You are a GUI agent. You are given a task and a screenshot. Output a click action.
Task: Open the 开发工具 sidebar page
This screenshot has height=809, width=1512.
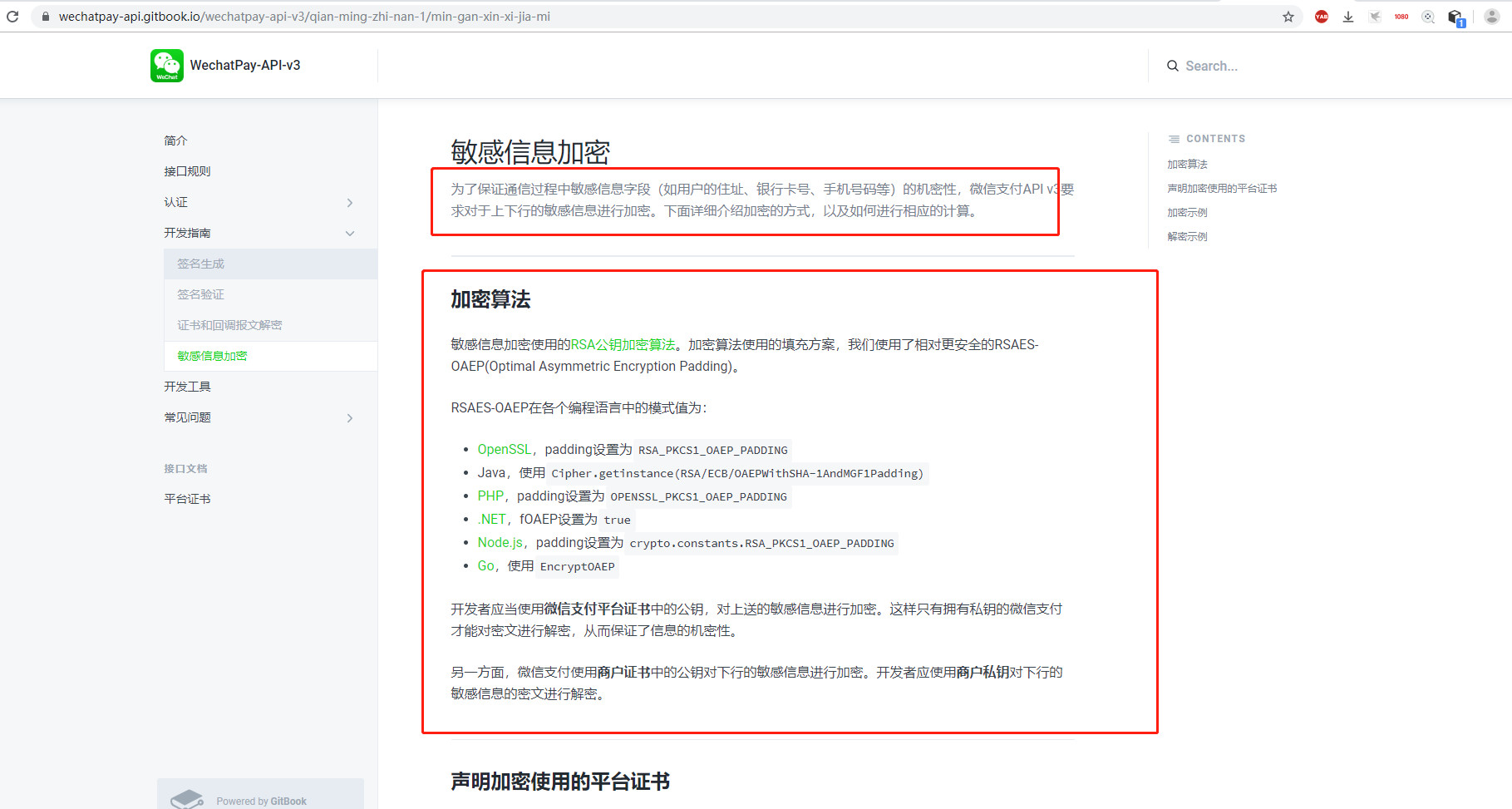coord(188,387)
